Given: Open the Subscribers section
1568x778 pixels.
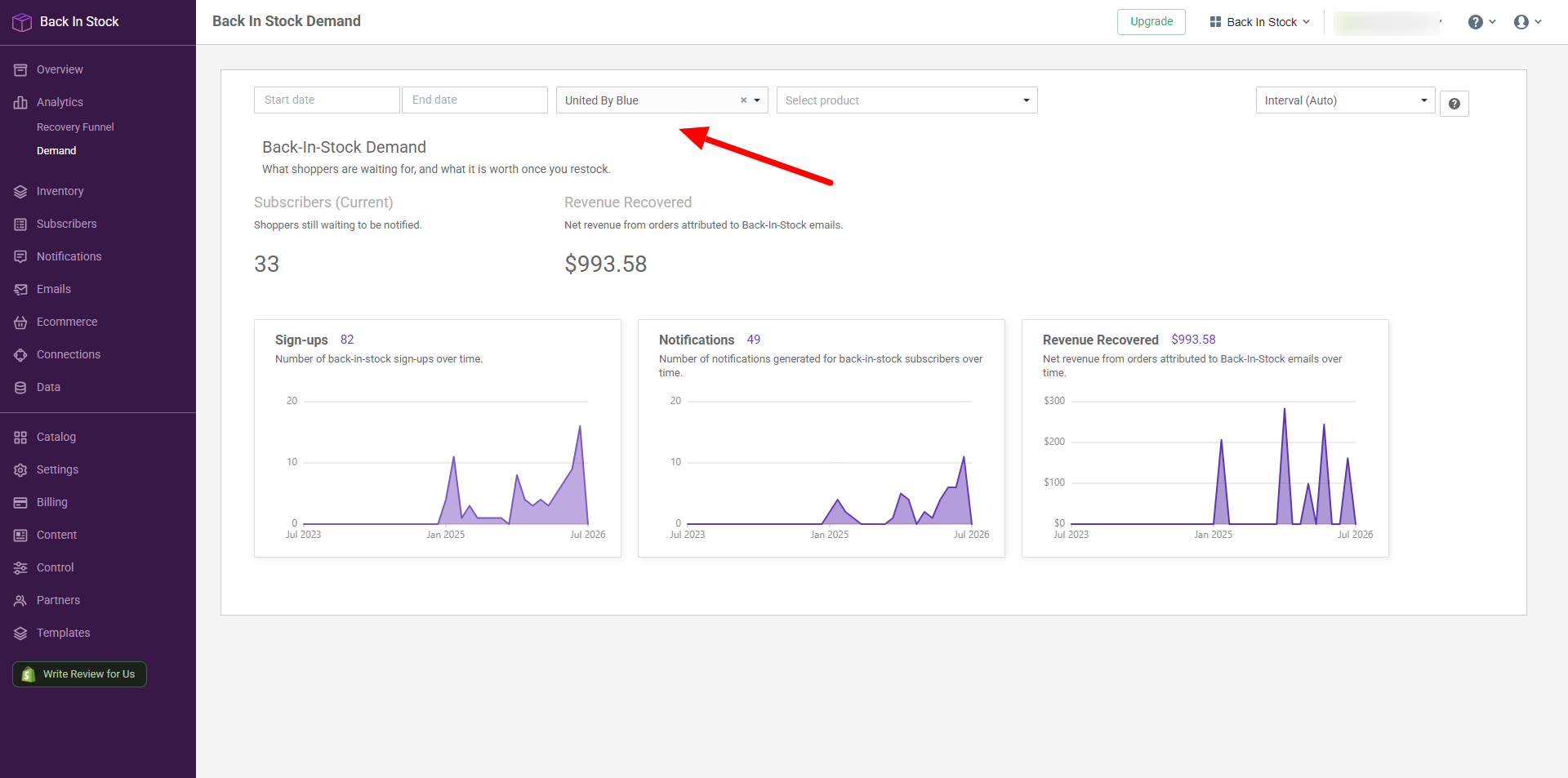Looking at the screenshot, I should (x=66, y=225).
